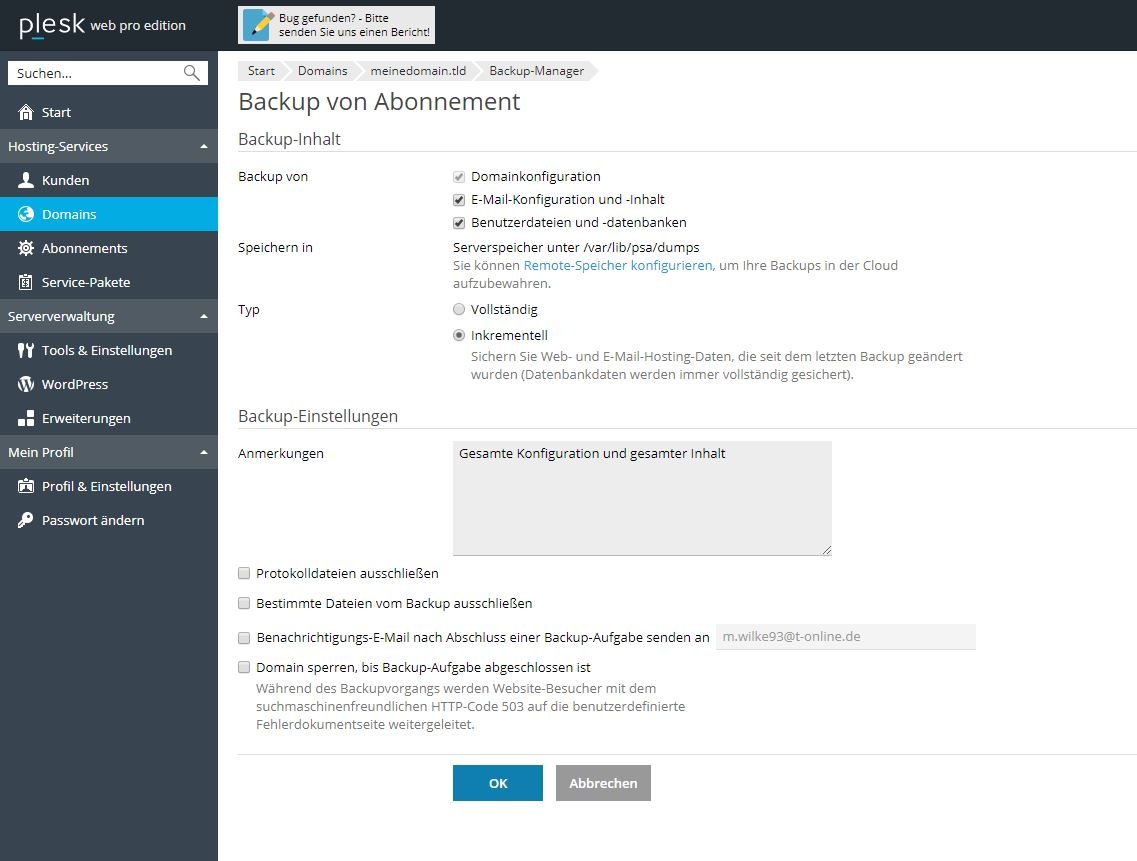Open the meinedomain.tld breadcrumb
Image resolution: width=1137 pixels, height=861 pixels.
418,70
